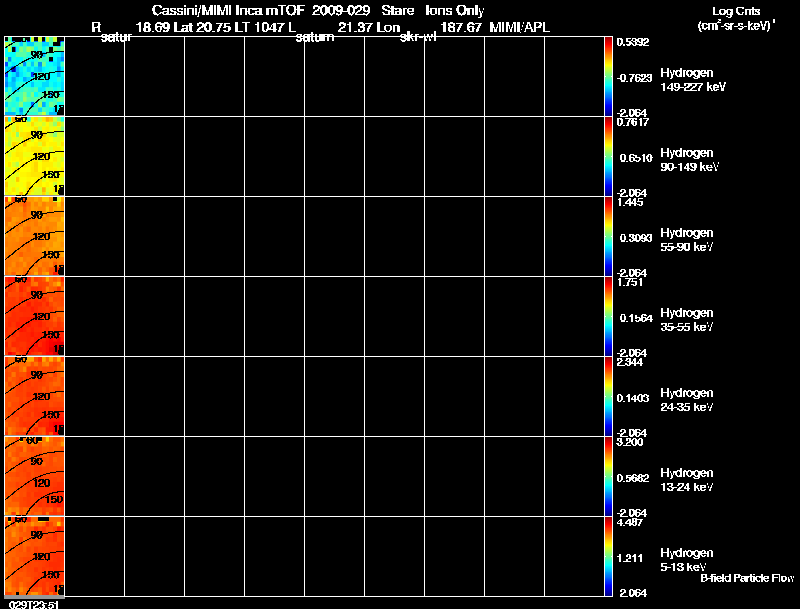
Task: Click the Hydrogen 55-90 keV image thumbnail
Action: (x=35, y=236)
